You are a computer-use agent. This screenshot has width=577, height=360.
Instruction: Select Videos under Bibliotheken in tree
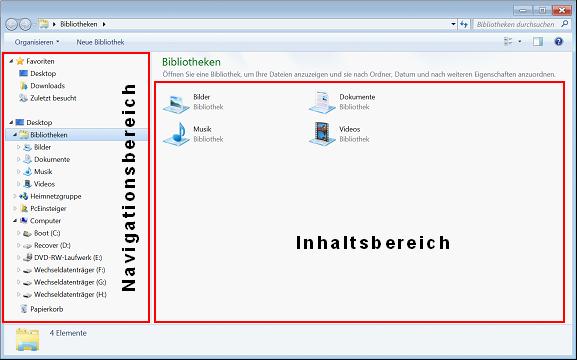[44, 184]
